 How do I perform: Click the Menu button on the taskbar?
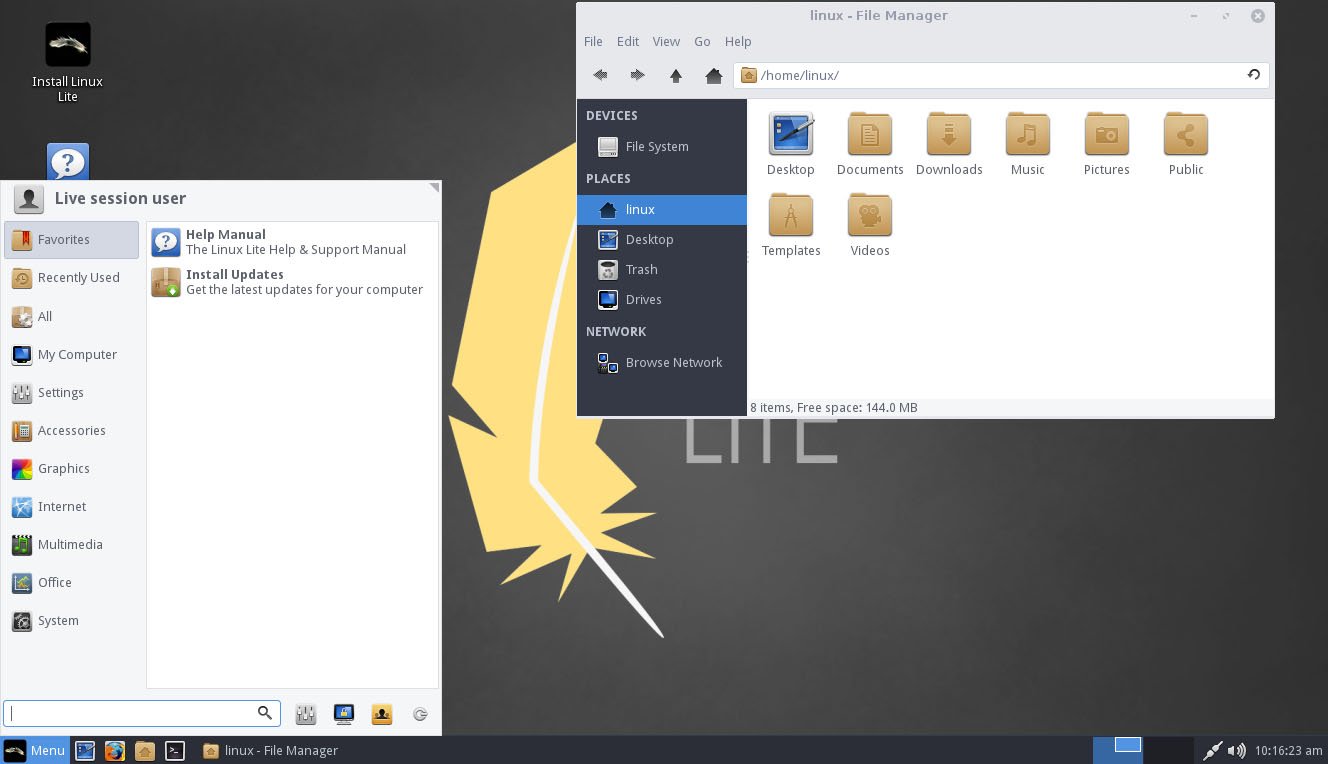pyautogui.click(x=36, y=750)
